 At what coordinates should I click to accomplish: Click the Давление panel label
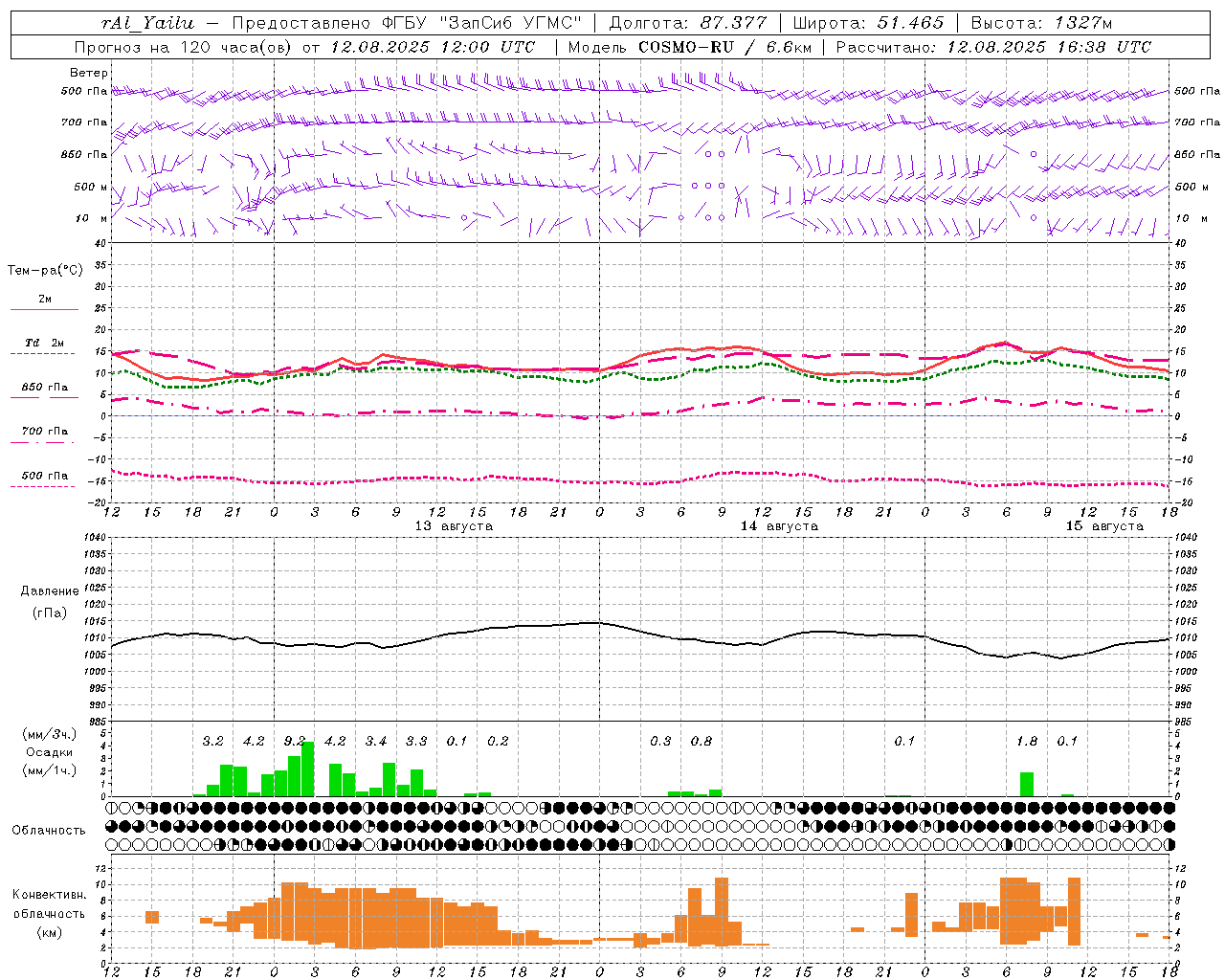point(49,591)
